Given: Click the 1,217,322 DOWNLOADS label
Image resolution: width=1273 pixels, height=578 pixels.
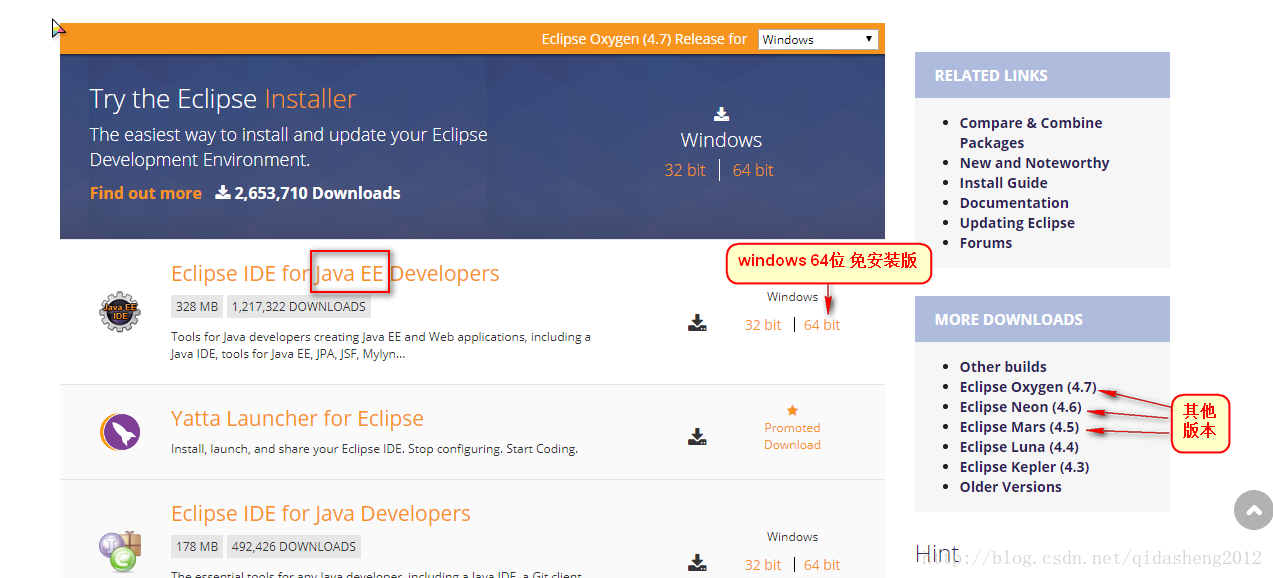Looking at the screenshot, I should click(299, 307).
